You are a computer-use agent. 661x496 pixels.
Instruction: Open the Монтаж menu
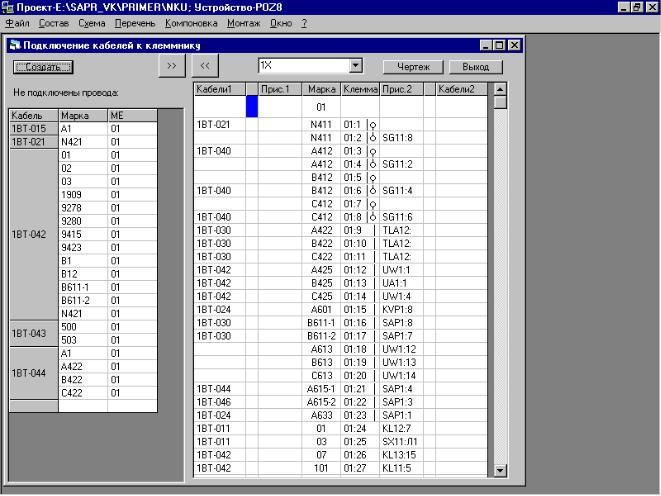242,22
